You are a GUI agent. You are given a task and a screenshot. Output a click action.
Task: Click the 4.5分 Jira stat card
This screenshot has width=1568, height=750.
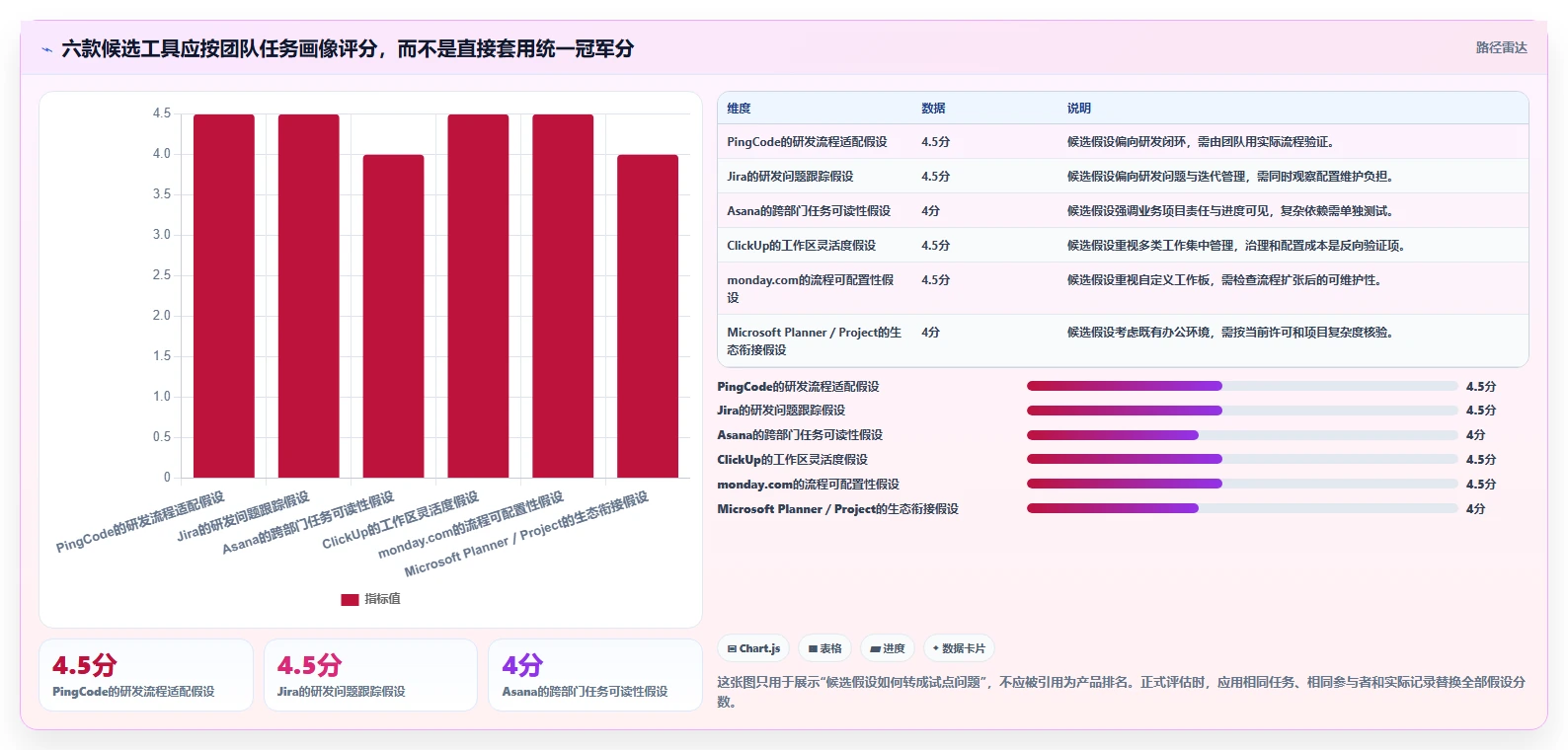pos(370,675)
